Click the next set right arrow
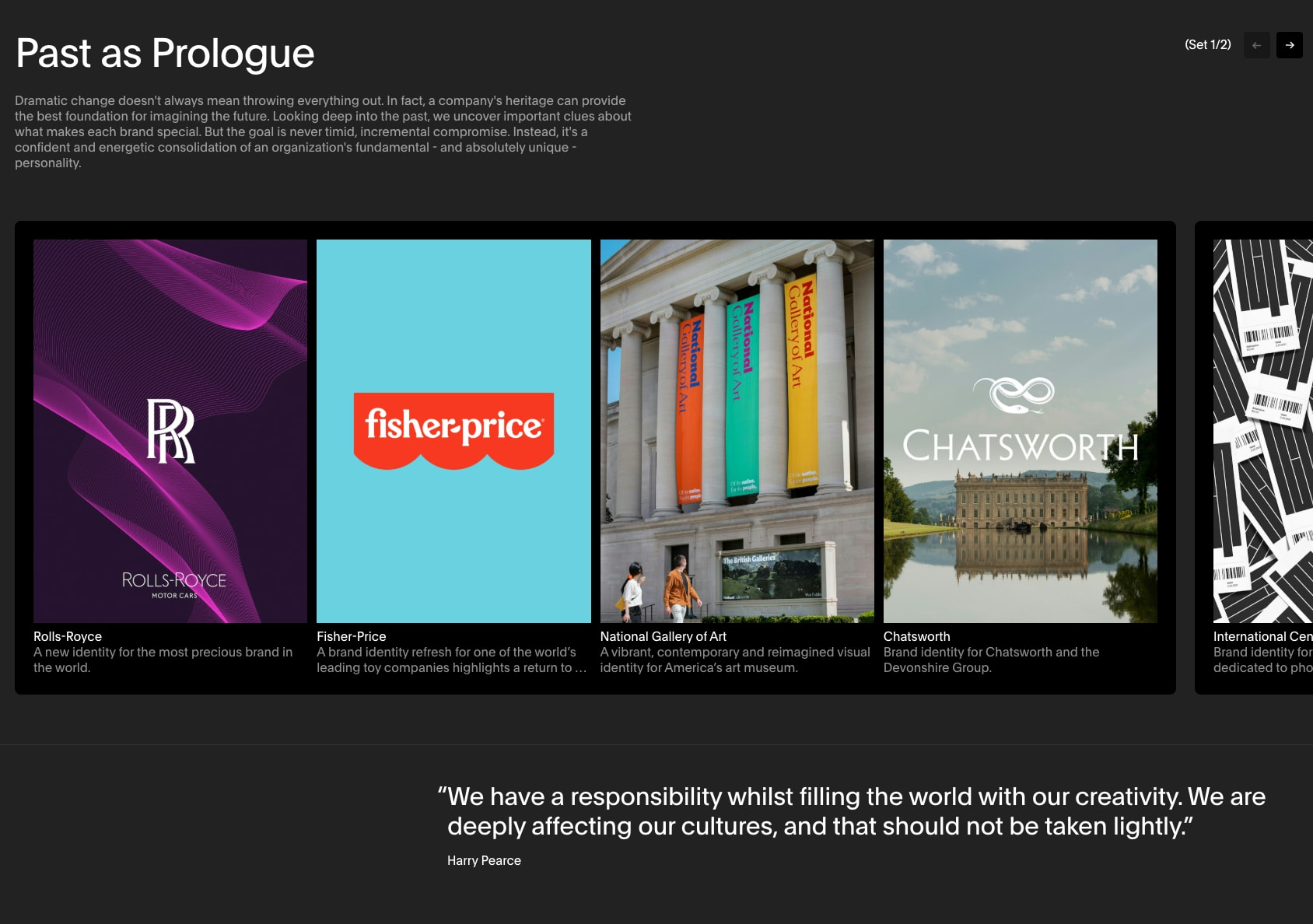 point(1289,45)
